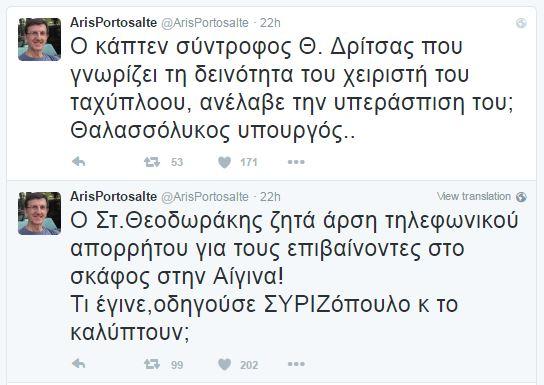Reply to the second tweet about Θεοδωράκης

[79, 364]
